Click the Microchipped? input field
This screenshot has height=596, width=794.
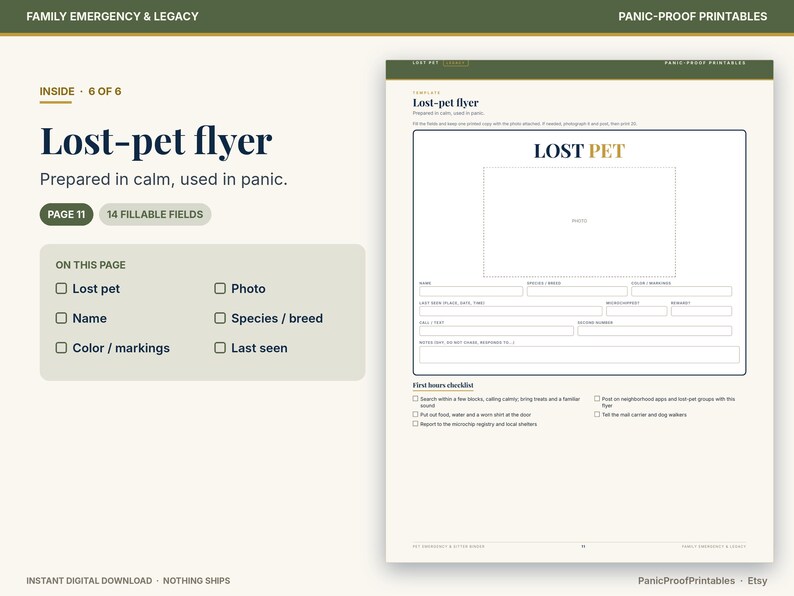point(637,311)
